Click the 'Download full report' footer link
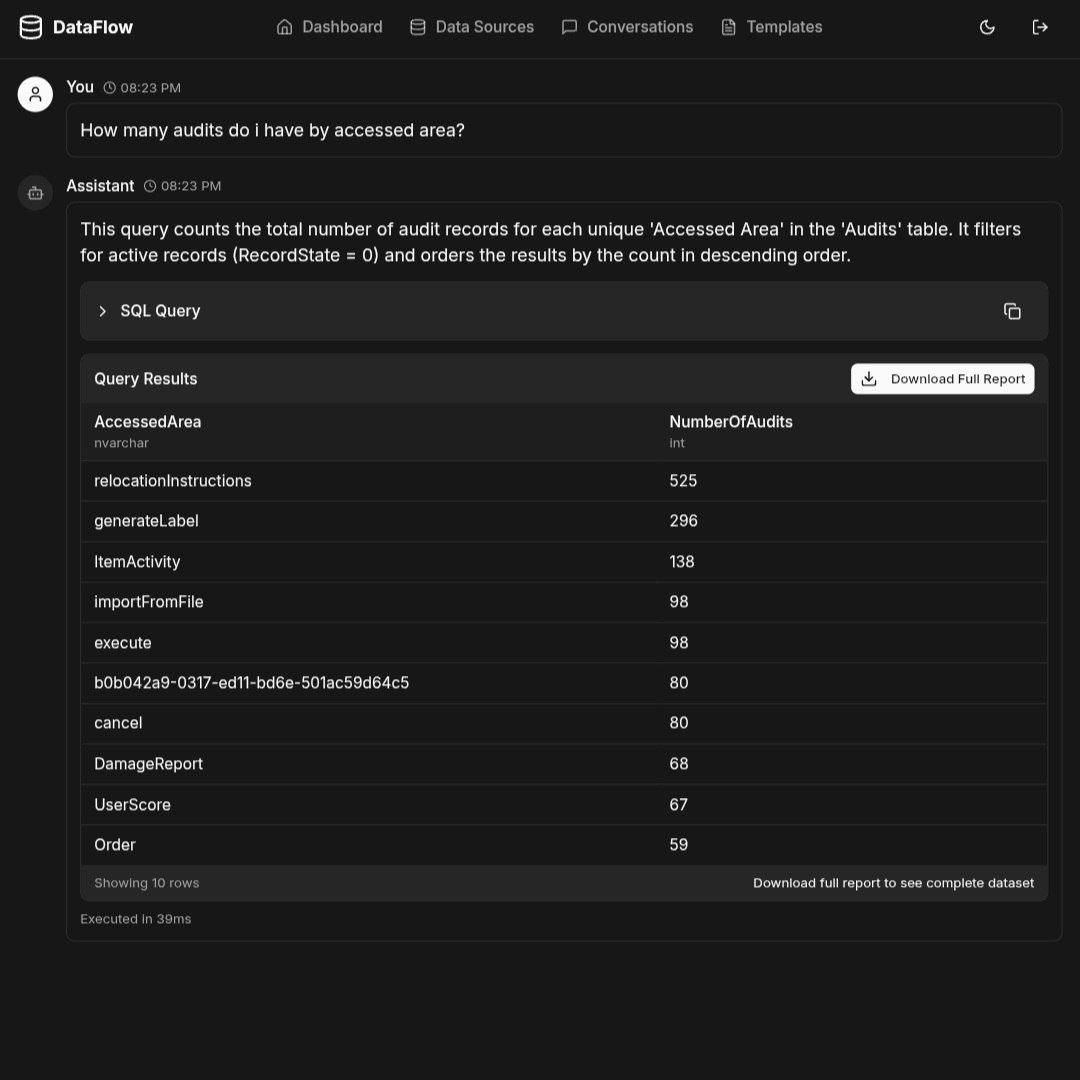Image resolution: width=1080 pixels, height=1080 pixels. [x=893, y=883]
